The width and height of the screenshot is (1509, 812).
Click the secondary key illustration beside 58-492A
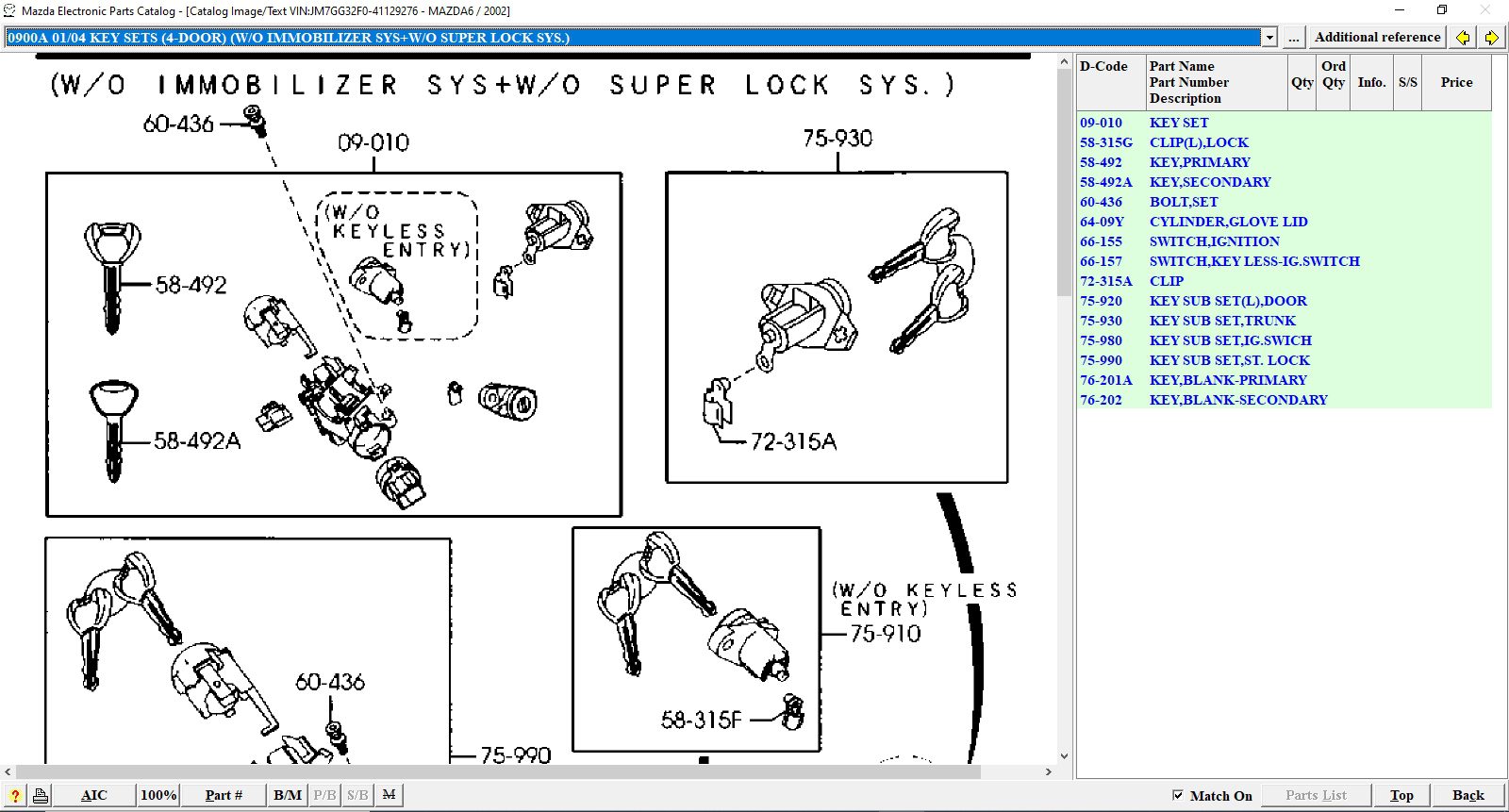(x=114, y=431)
